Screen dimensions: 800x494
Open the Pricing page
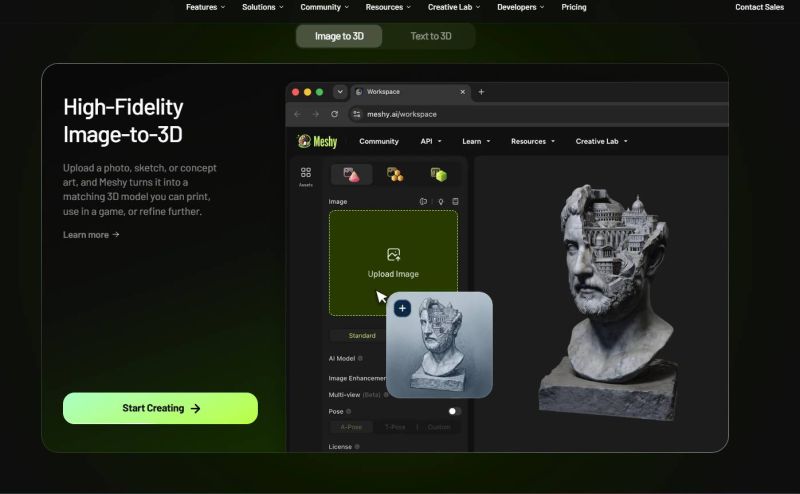(x=573, y=7)
